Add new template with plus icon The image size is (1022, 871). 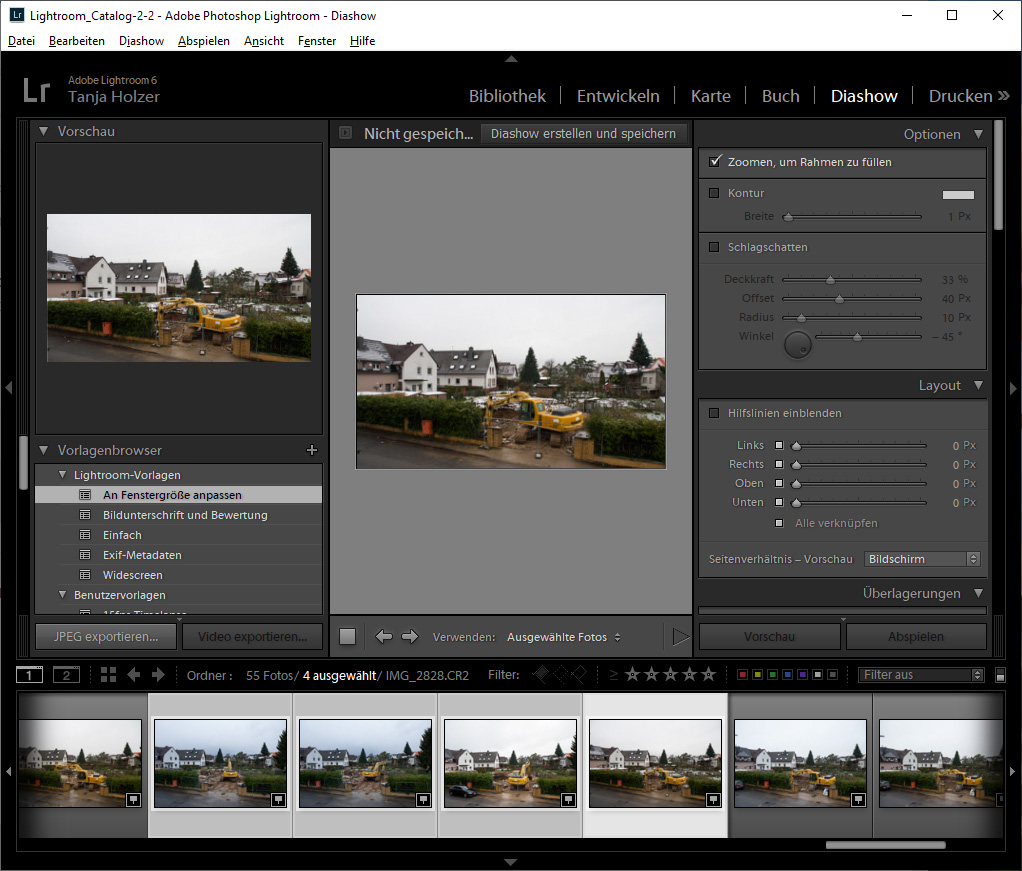click(311, 451)
